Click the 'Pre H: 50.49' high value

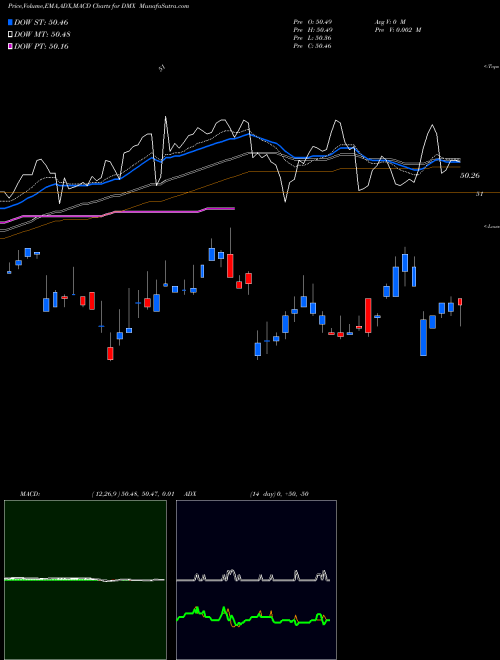tap(314, 30)
